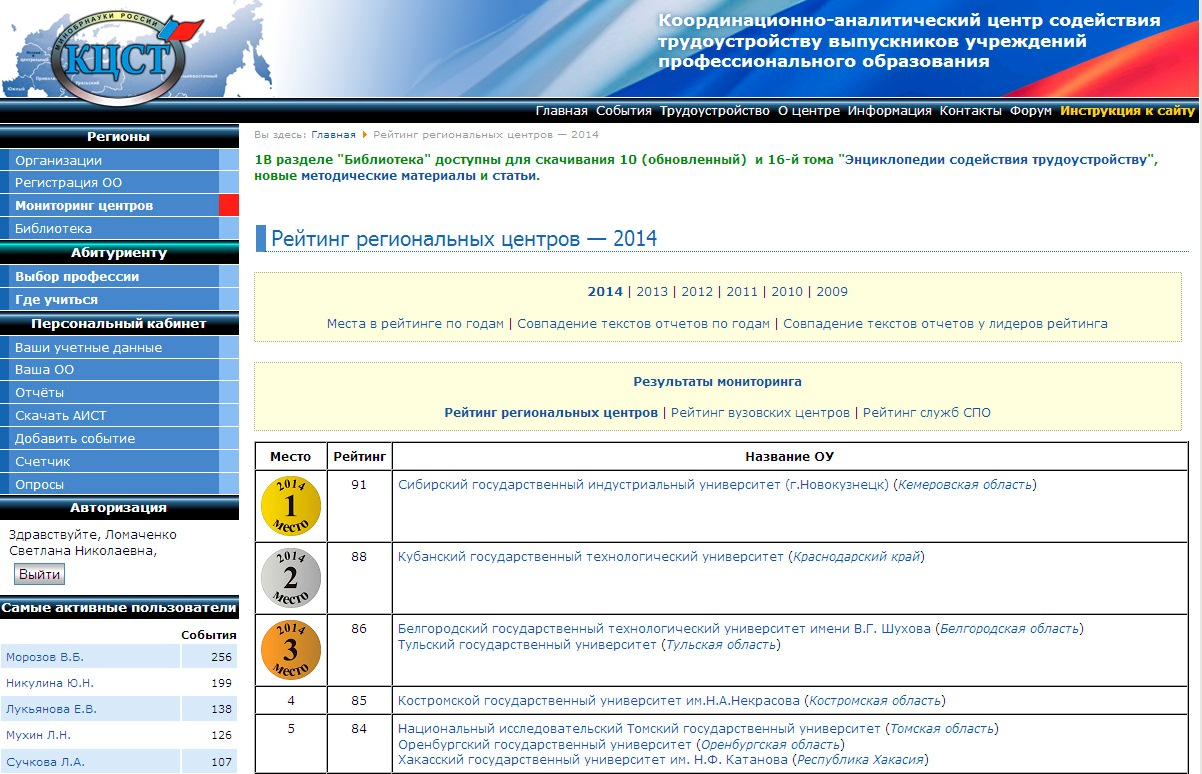Click the bronze 3rd place medal
1202x774 pixels.
point(291,650)
